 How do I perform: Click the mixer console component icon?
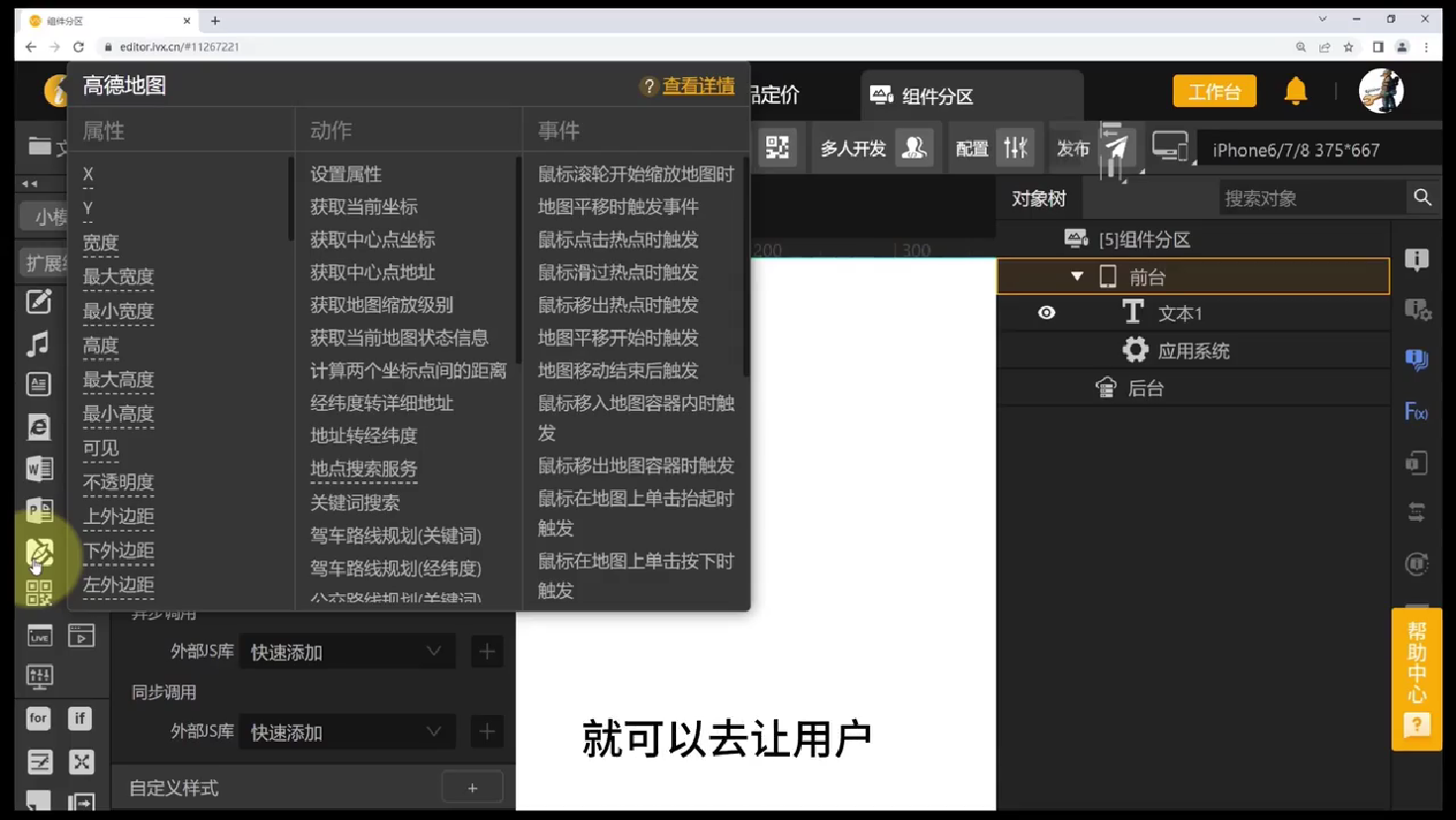click(40, 676)
